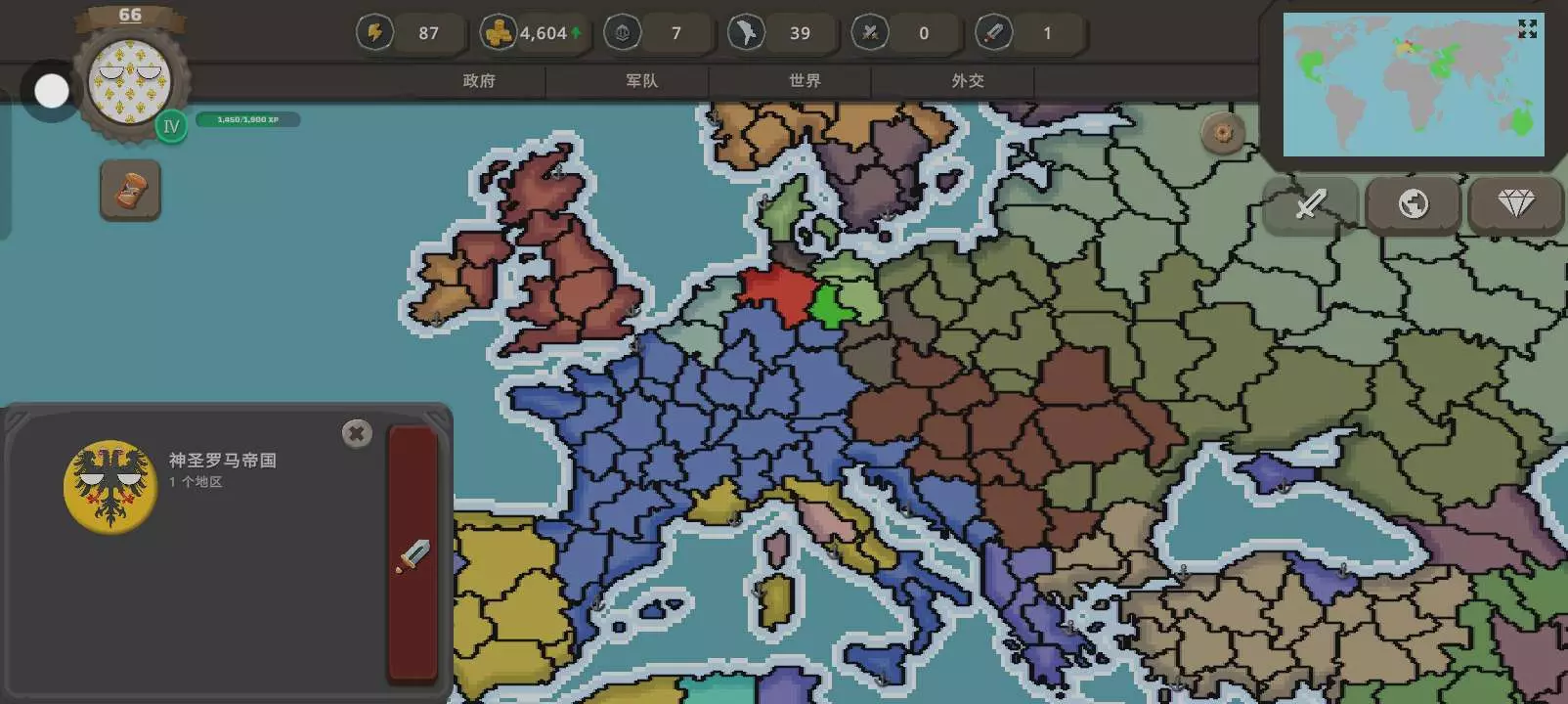Click the gold coins icon
Screen dimensions: 1568x704
point(499,33)
